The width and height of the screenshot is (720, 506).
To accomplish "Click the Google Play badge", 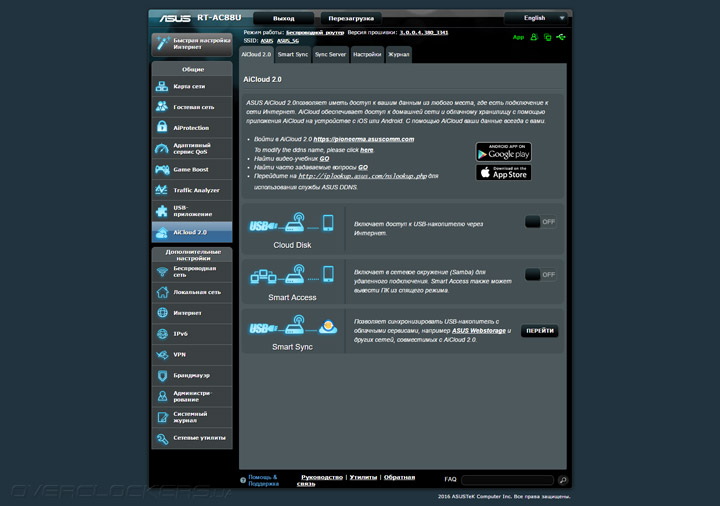I will (503, 152).
